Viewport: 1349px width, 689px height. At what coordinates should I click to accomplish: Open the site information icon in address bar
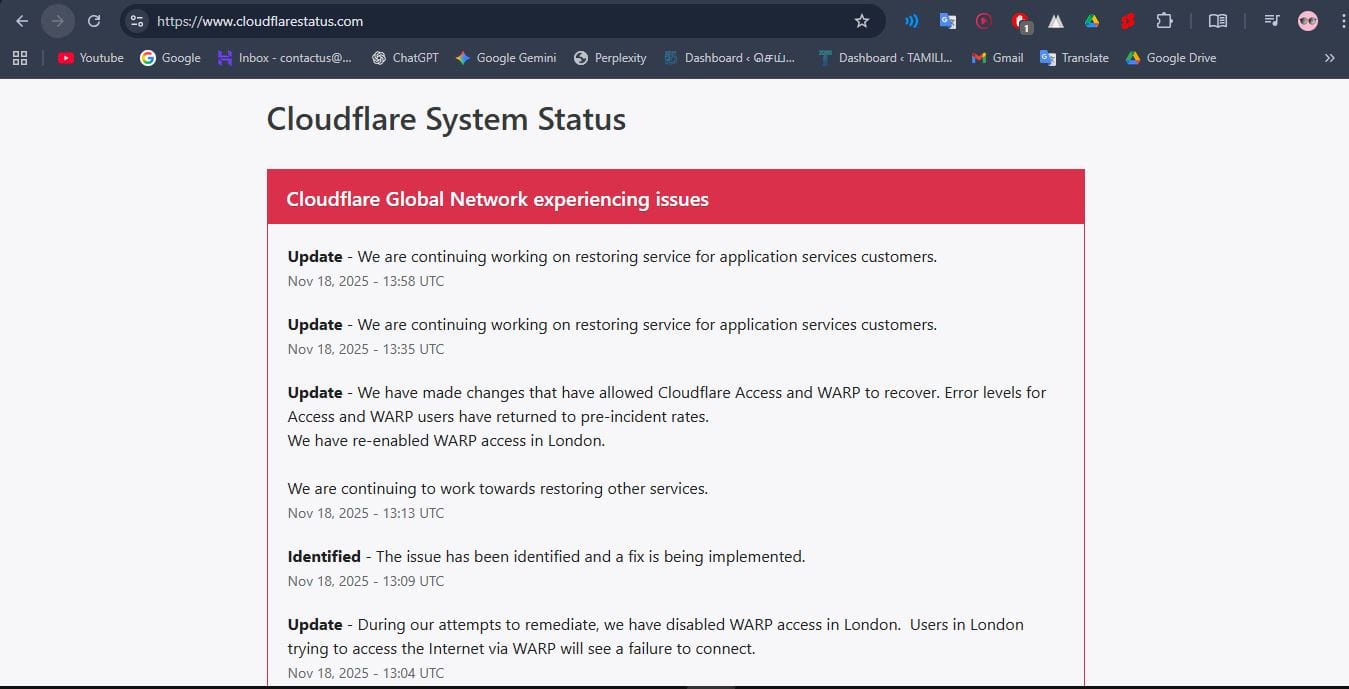click(137, 21)
